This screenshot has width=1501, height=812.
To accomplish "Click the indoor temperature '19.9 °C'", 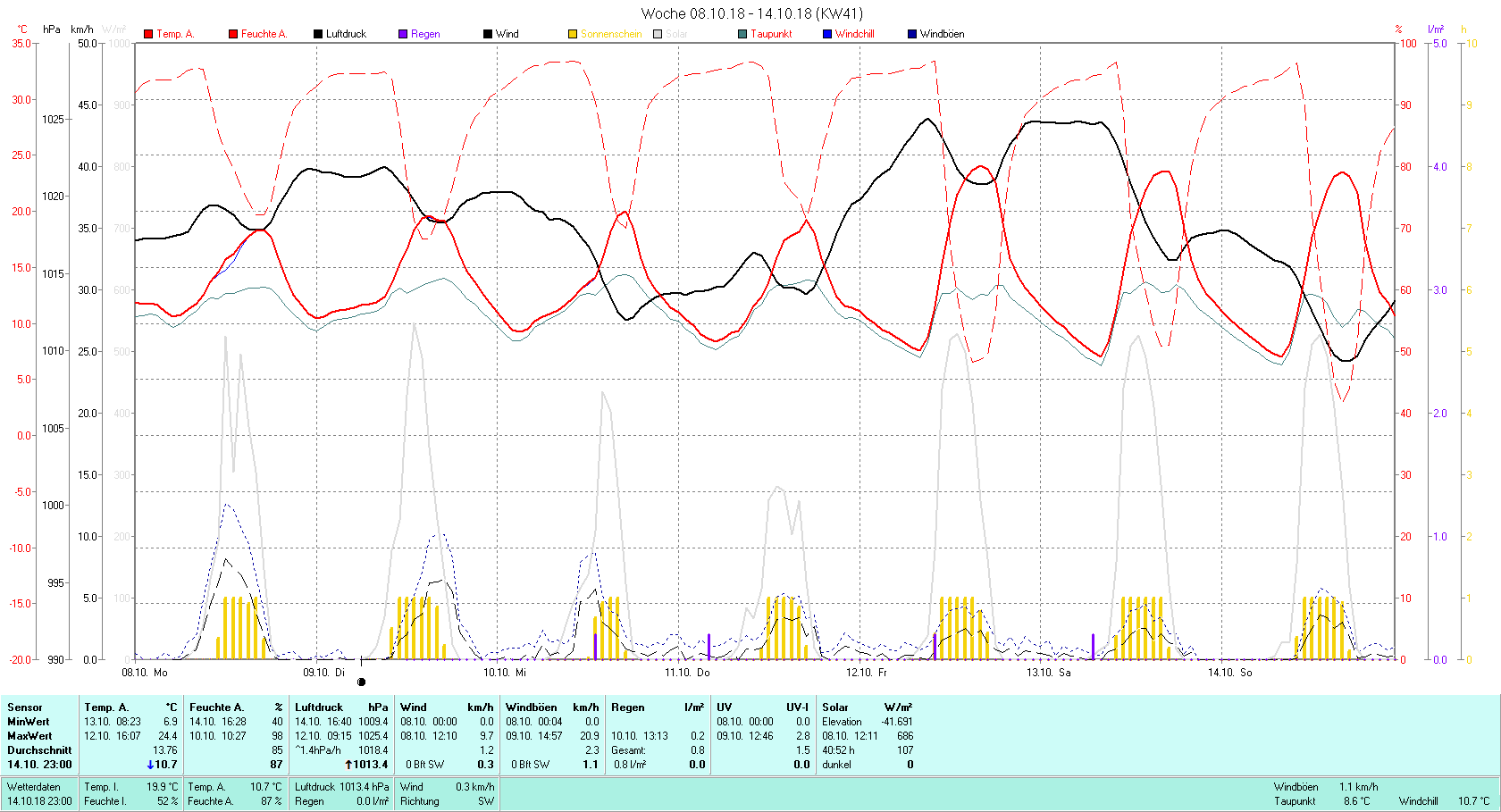I will pos(163,787).
